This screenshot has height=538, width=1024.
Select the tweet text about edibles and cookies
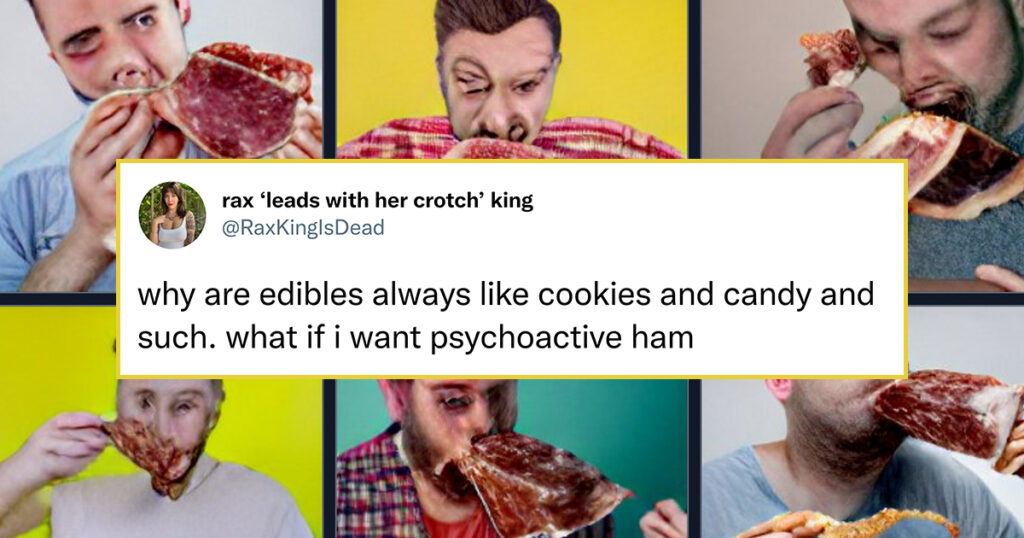pyautogui.click(x=505, y=316)
